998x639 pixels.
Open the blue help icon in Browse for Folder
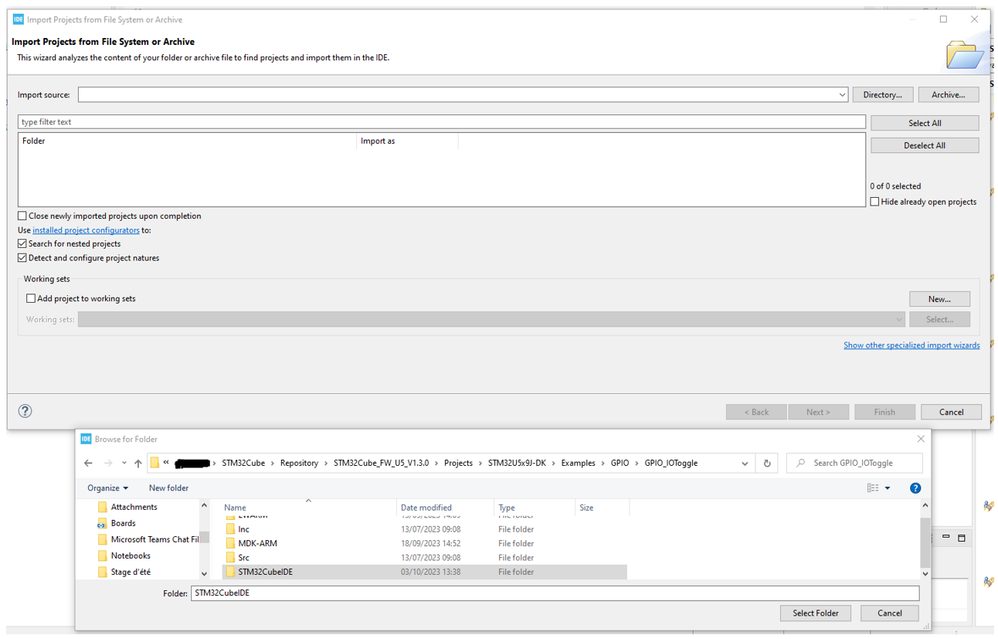point(915,488)
